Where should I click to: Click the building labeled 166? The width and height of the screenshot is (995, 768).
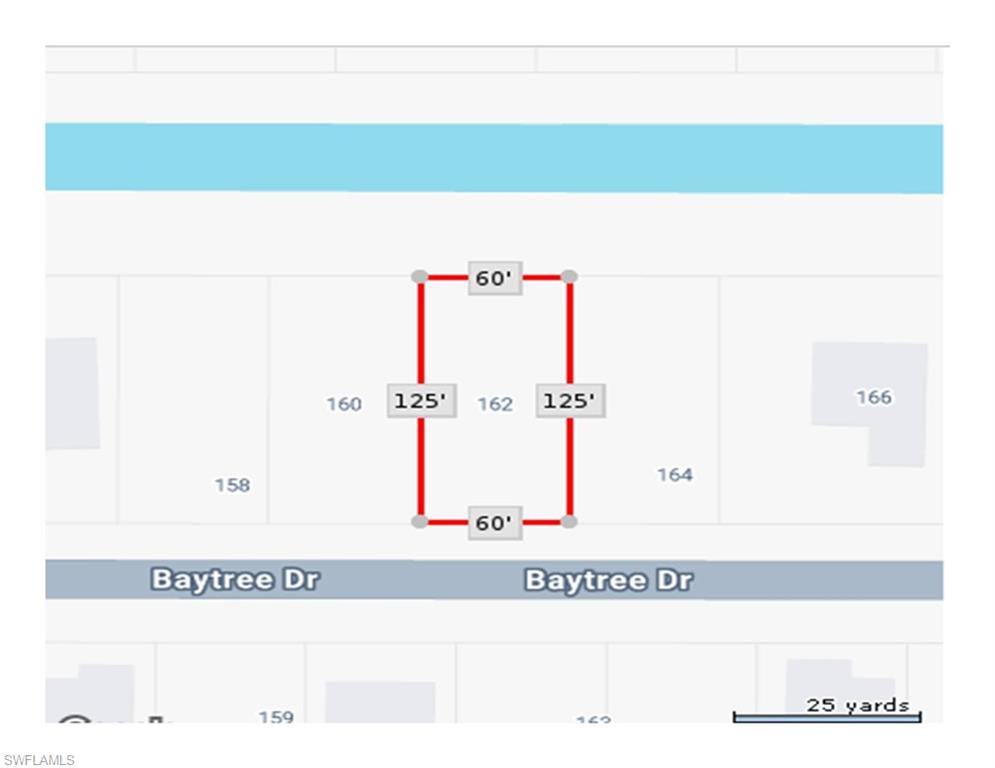[872, 398]
